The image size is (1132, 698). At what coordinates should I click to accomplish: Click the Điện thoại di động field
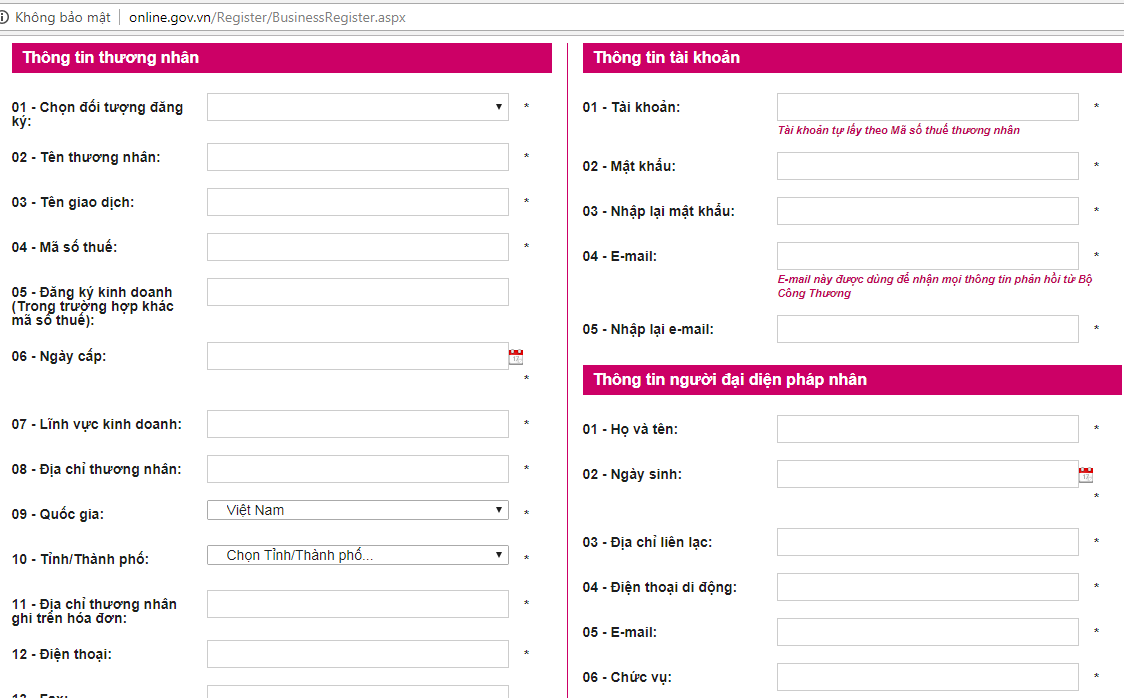tap(927, 587)
